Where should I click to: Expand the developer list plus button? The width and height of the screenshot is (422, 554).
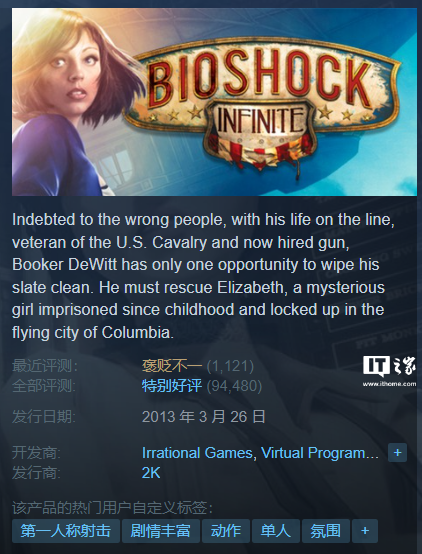(x=397, y=453)
